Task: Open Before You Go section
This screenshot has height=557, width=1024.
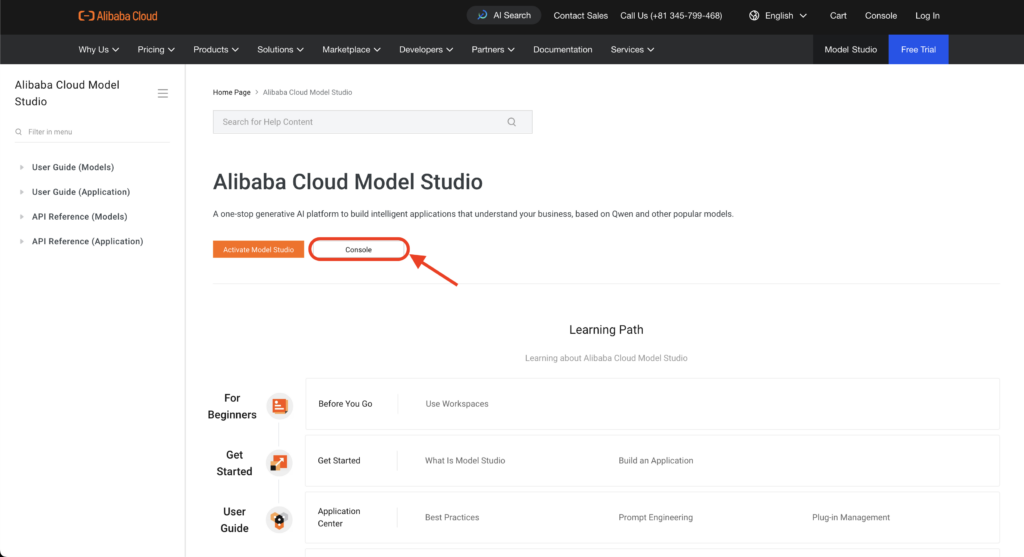Action: [345, 404]
